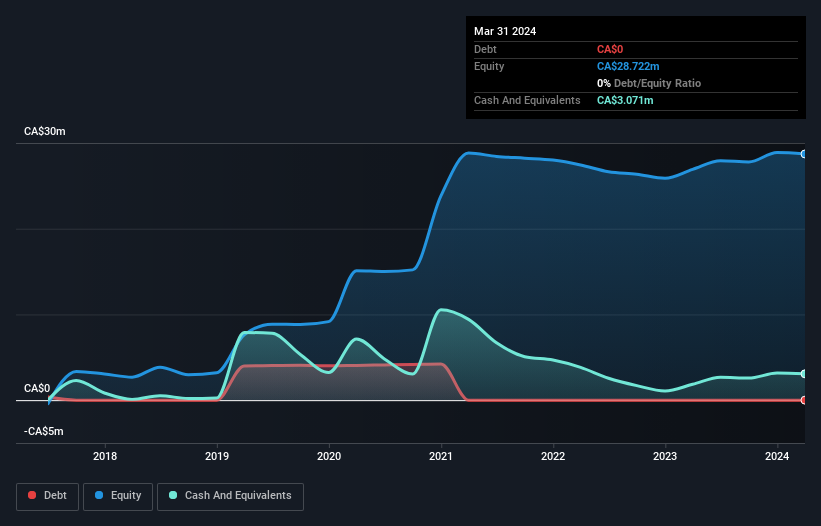Click the tooltip Equity label

click(489, 66)
